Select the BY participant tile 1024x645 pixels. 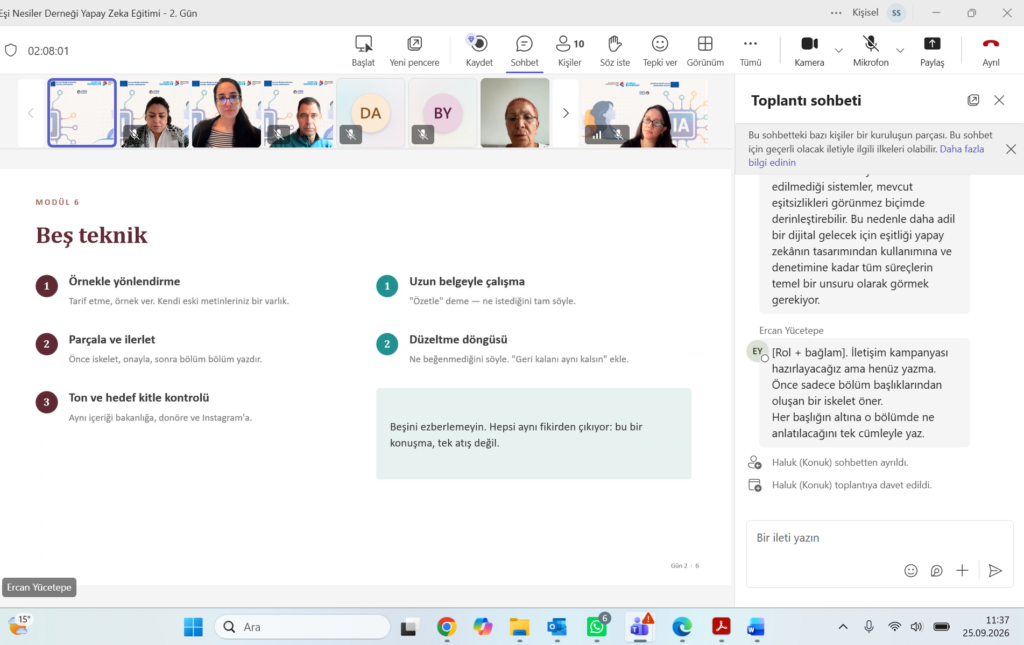[x=443, y=113]
